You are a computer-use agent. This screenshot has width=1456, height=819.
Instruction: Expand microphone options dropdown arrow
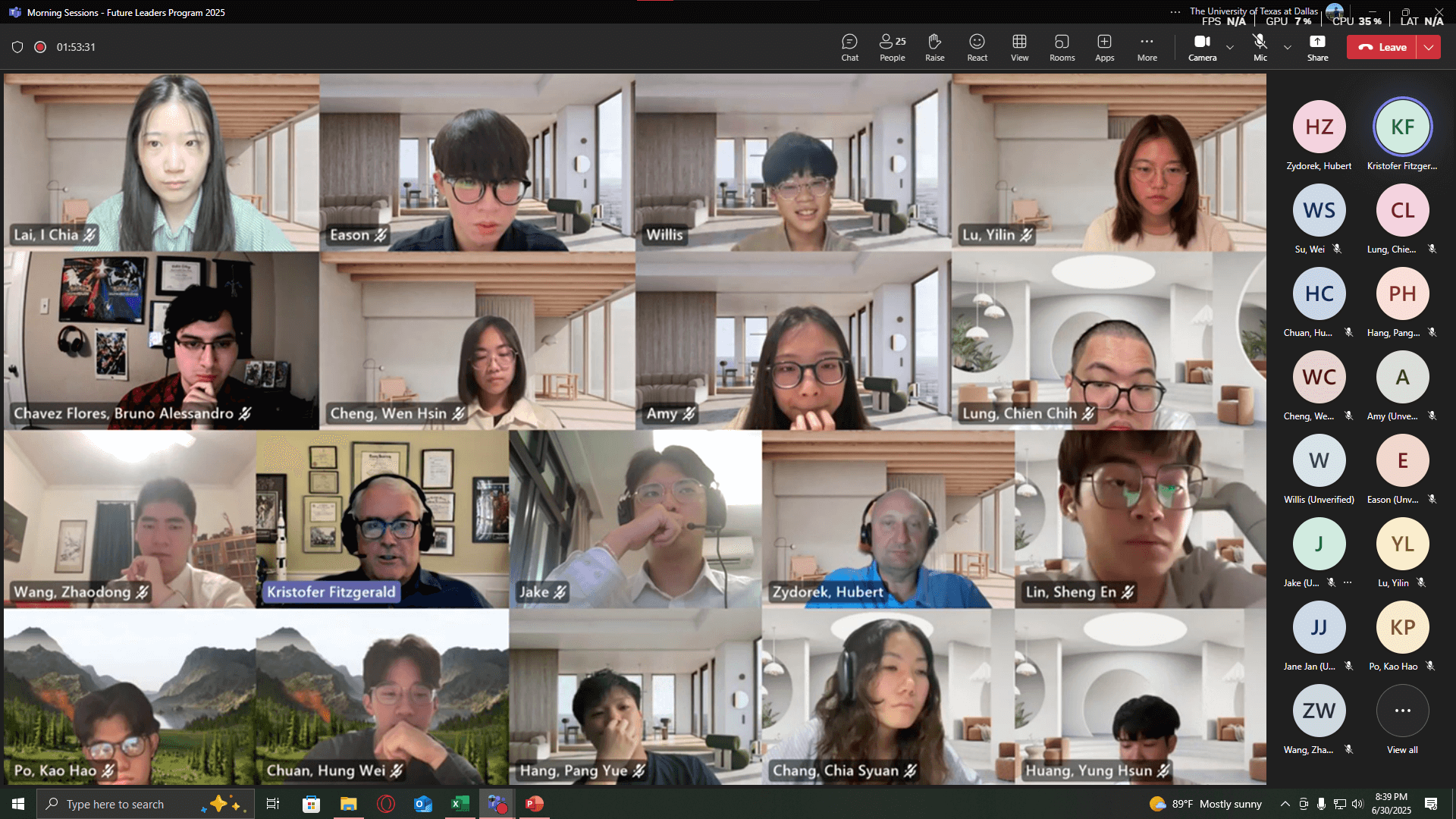tap(1287, 47)
